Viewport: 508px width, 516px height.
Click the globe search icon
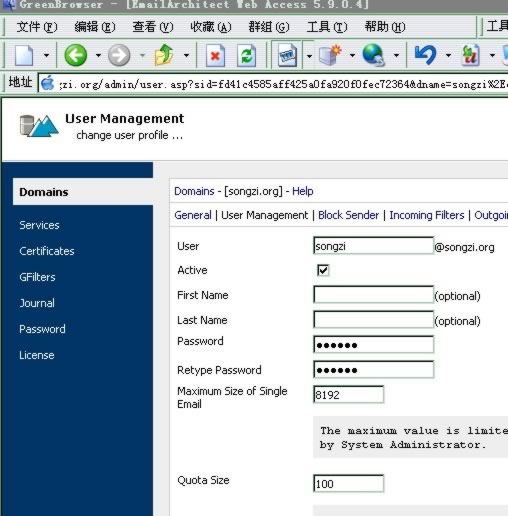(x=374, y=55)
